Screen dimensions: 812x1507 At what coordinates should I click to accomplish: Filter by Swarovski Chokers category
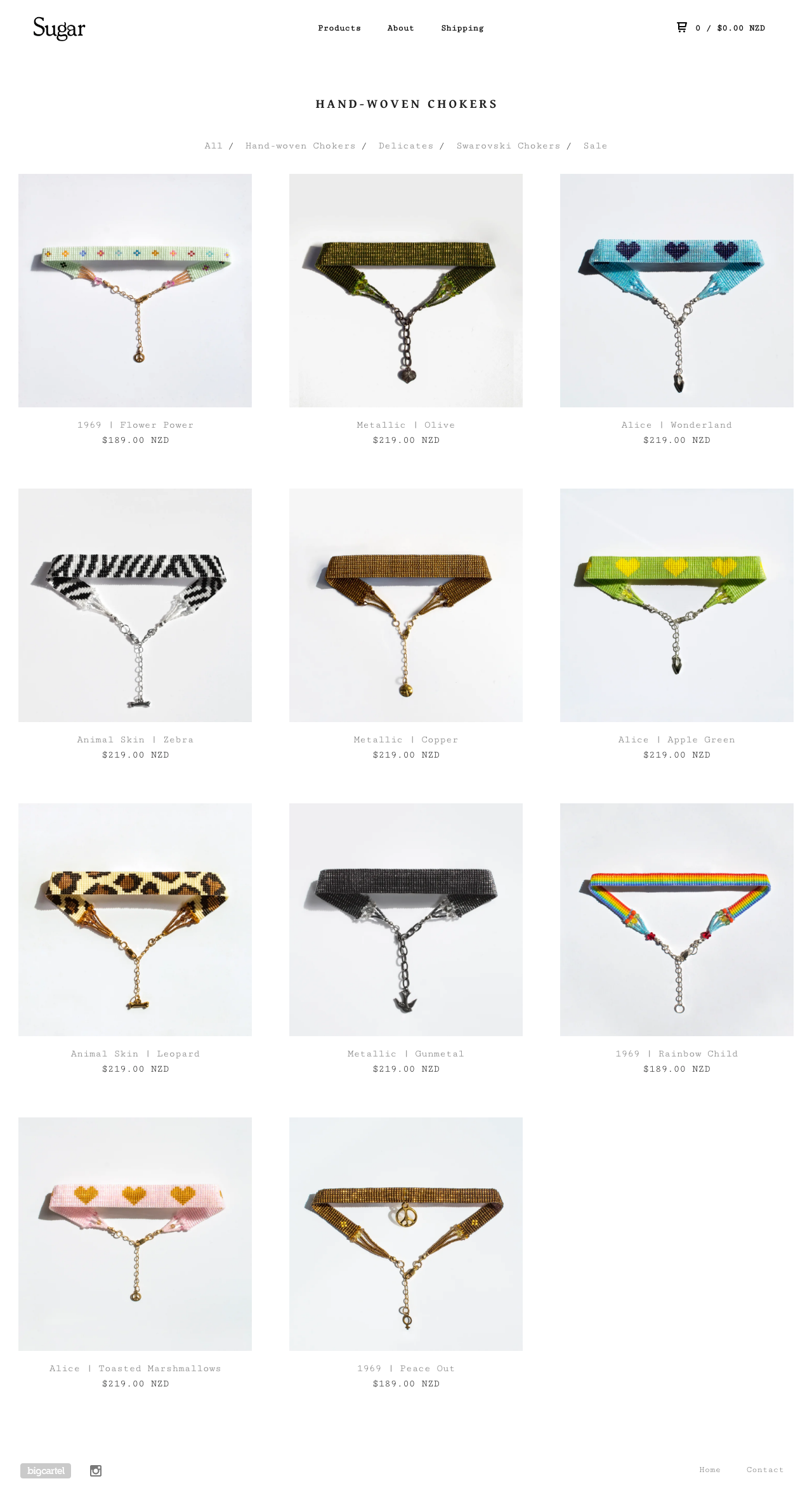pos(509,146)
